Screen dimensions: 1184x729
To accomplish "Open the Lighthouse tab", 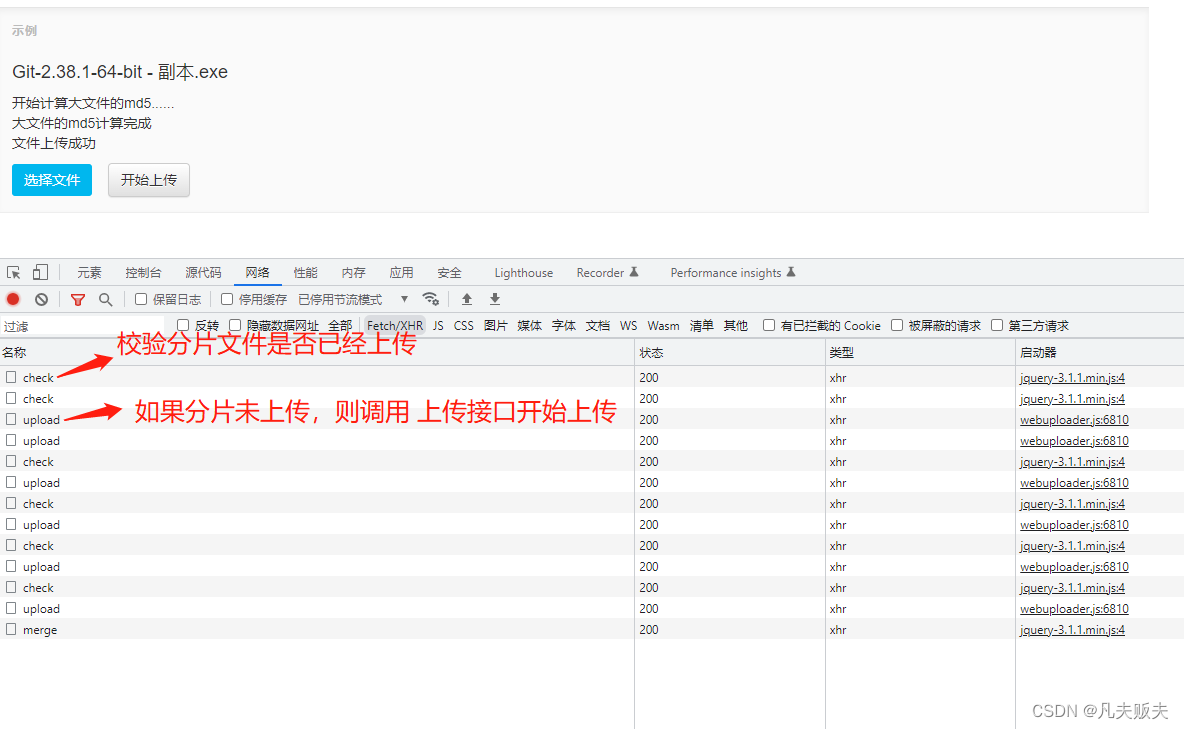I will coord(523,273).
